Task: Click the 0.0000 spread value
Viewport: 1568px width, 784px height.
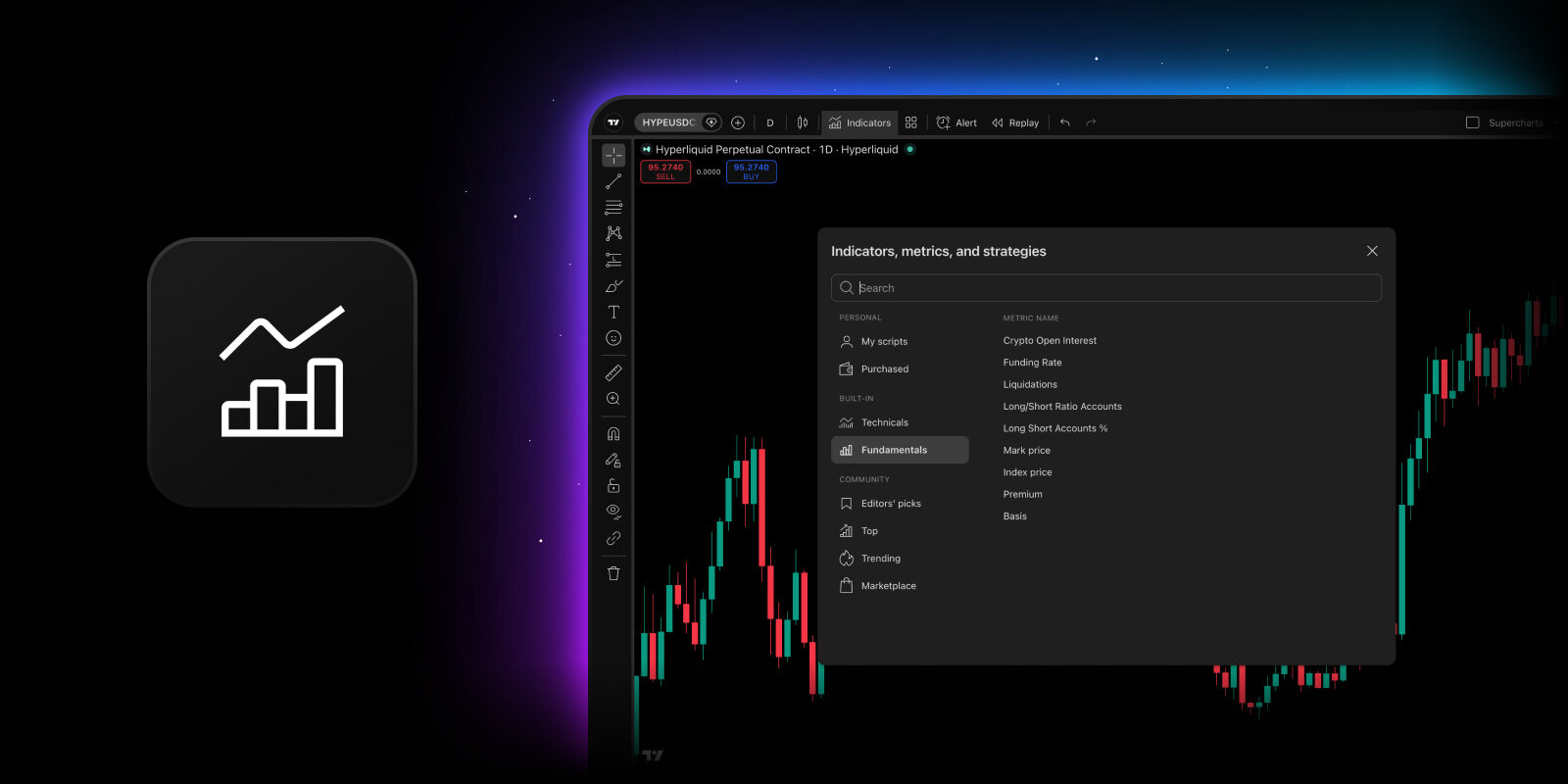Action: point(709,171)
